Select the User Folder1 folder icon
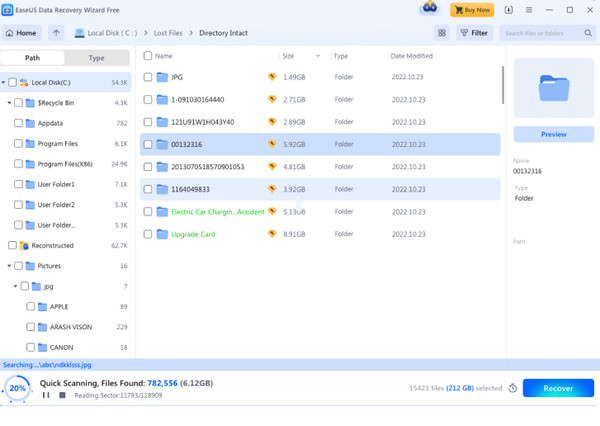The height and width of the screenshot is (426, 600). click(x=30, y=184)
